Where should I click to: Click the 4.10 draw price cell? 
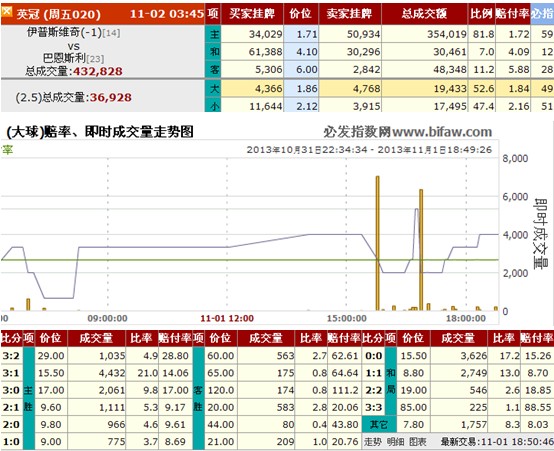(x=301, y=52)
